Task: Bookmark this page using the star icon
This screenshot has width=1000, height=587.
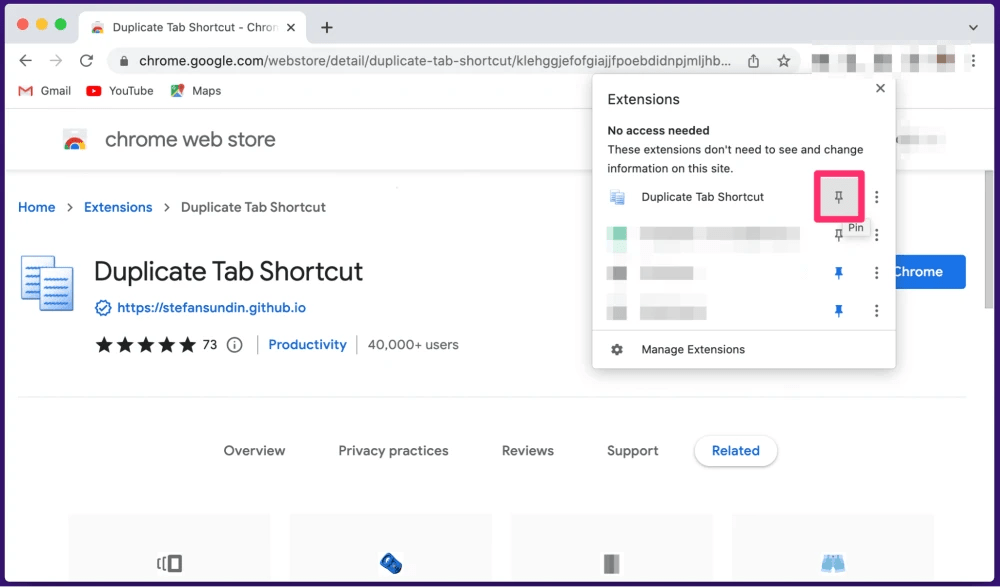Action: tap(784, 60)
